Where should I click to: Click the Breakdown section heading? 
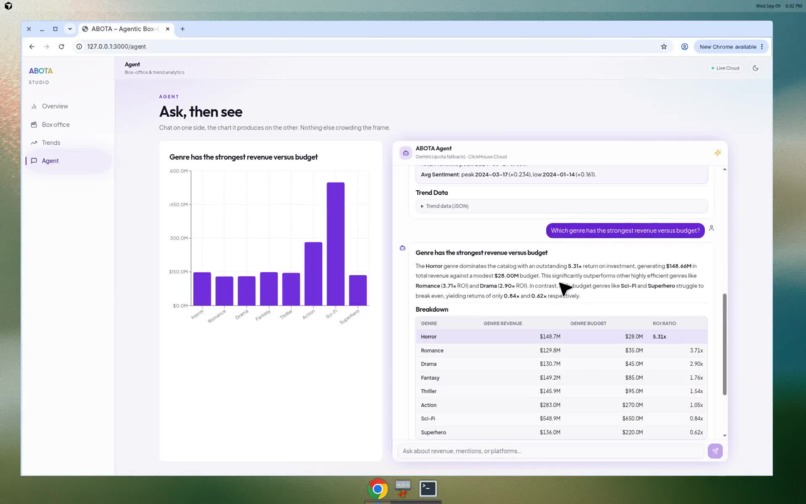coord(432,310)
